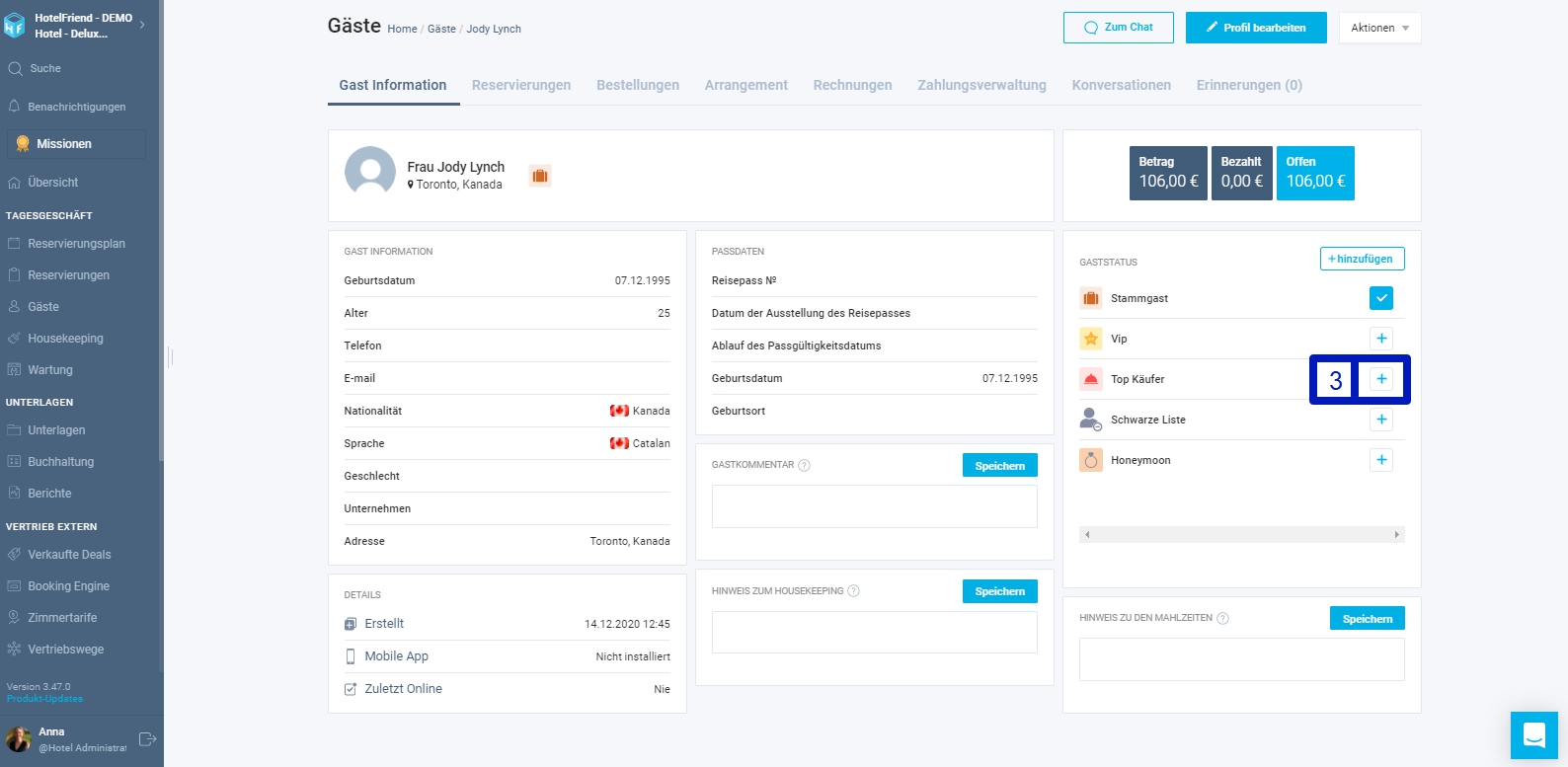Enable the Honeymoon guest status
1568x767 pixels.
click(x=1381, y=460)
